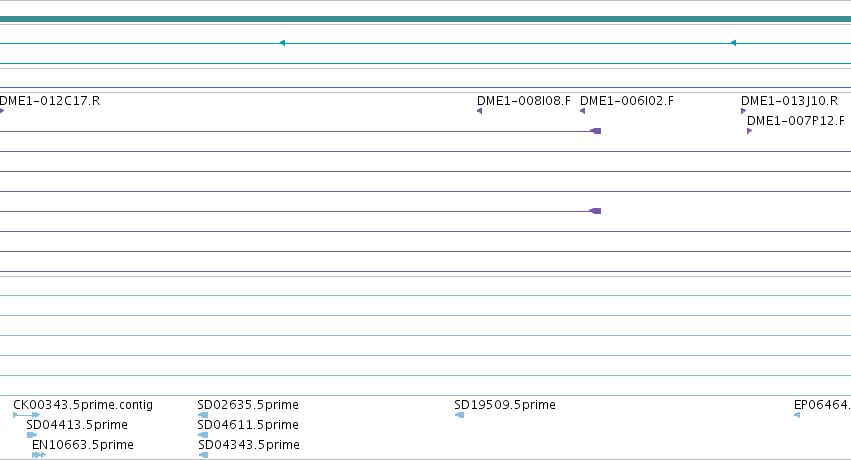
Task: Click the EN10663.5prime feature glyph
Action: [39, 455]
